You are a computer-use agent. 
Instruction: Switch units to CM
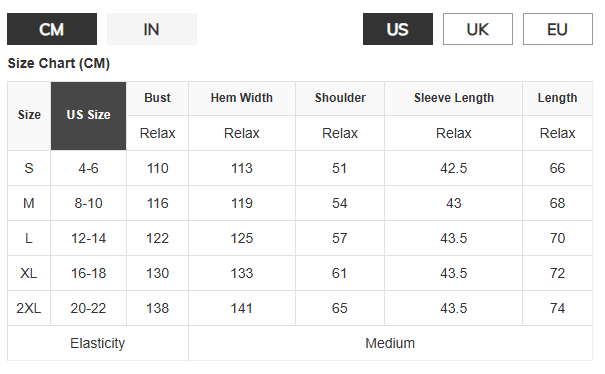pyautogui.click(x=52, y=29)
